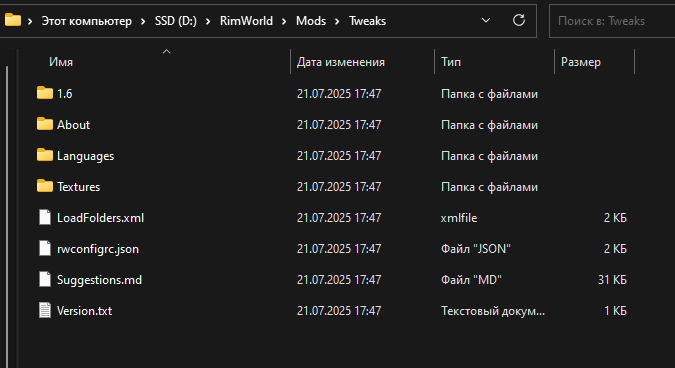This screenshot has width=675, height=368.
Task: Go to Этот компьютер breadcrumb
Action: point(87,21)
